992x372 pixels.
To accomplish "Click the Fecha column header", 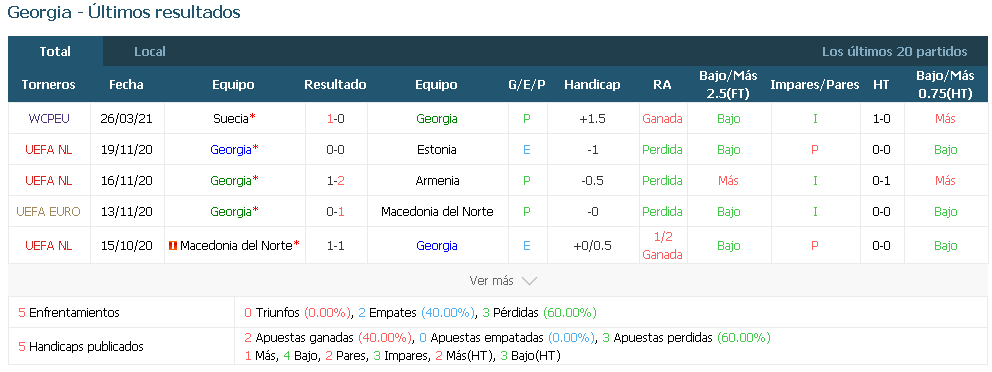I will click(127, 85).
